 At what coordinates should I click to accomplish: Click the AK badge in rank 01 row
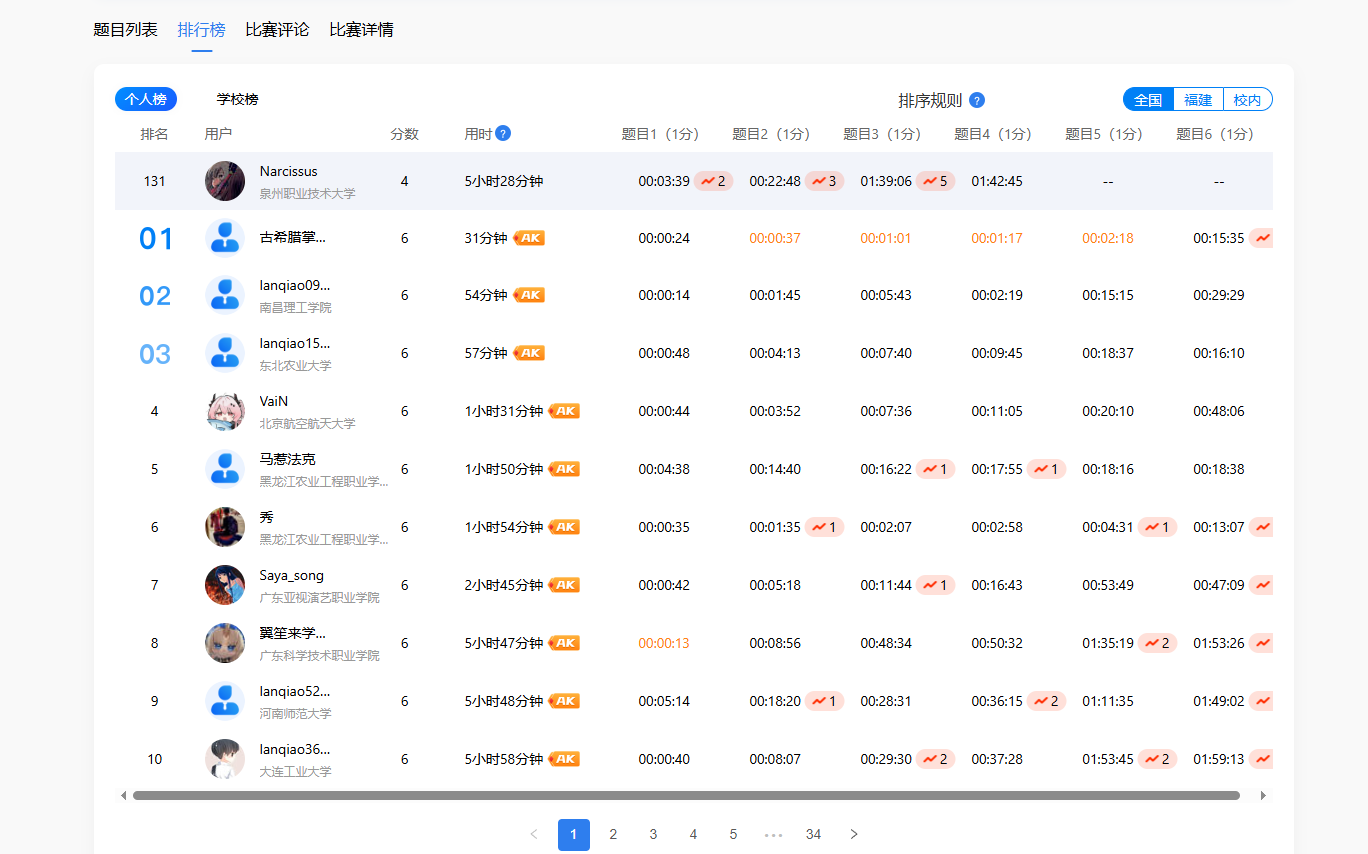[x=529, y=238]
